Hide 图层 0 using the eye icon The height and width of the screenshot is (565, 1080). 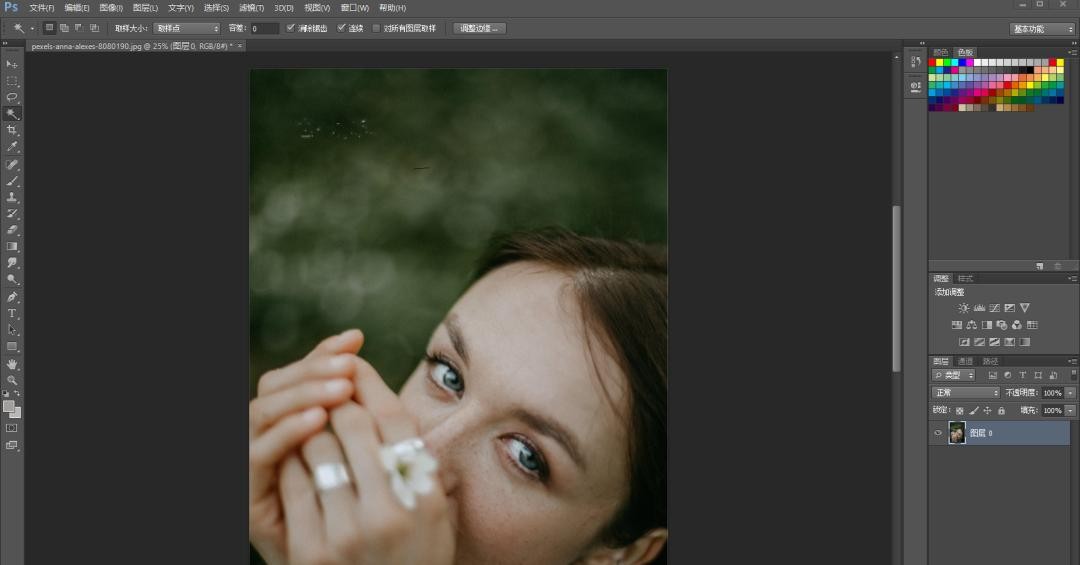(x=938, y=433)
